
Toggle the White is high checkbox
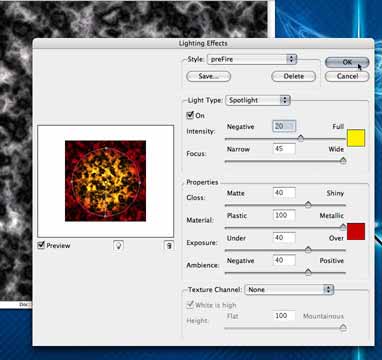[x=190, y=305]
